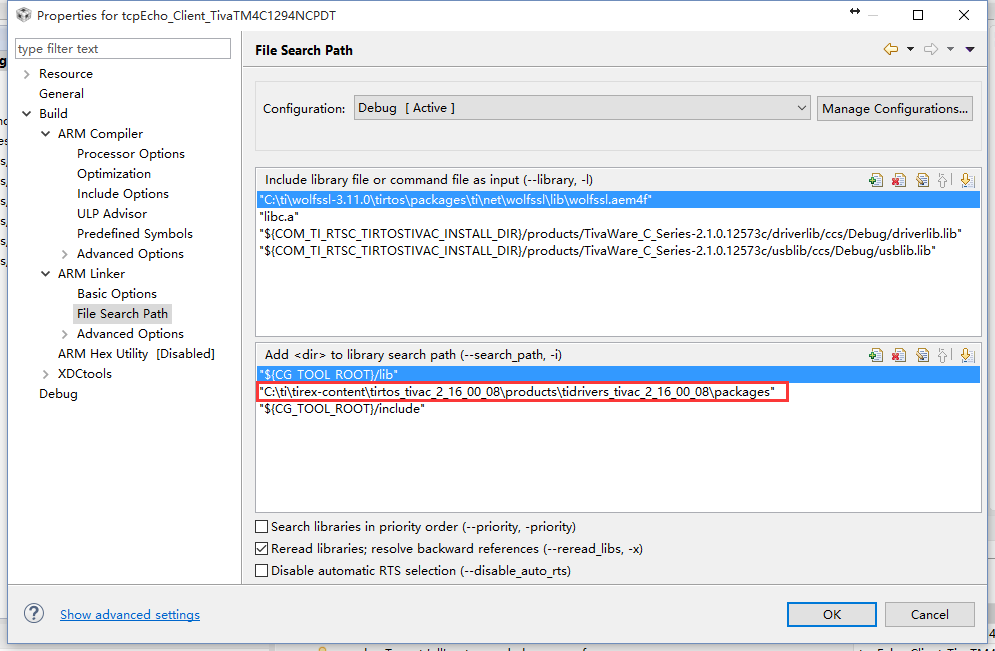Select the "libc.a" library entry

point(618,217)
